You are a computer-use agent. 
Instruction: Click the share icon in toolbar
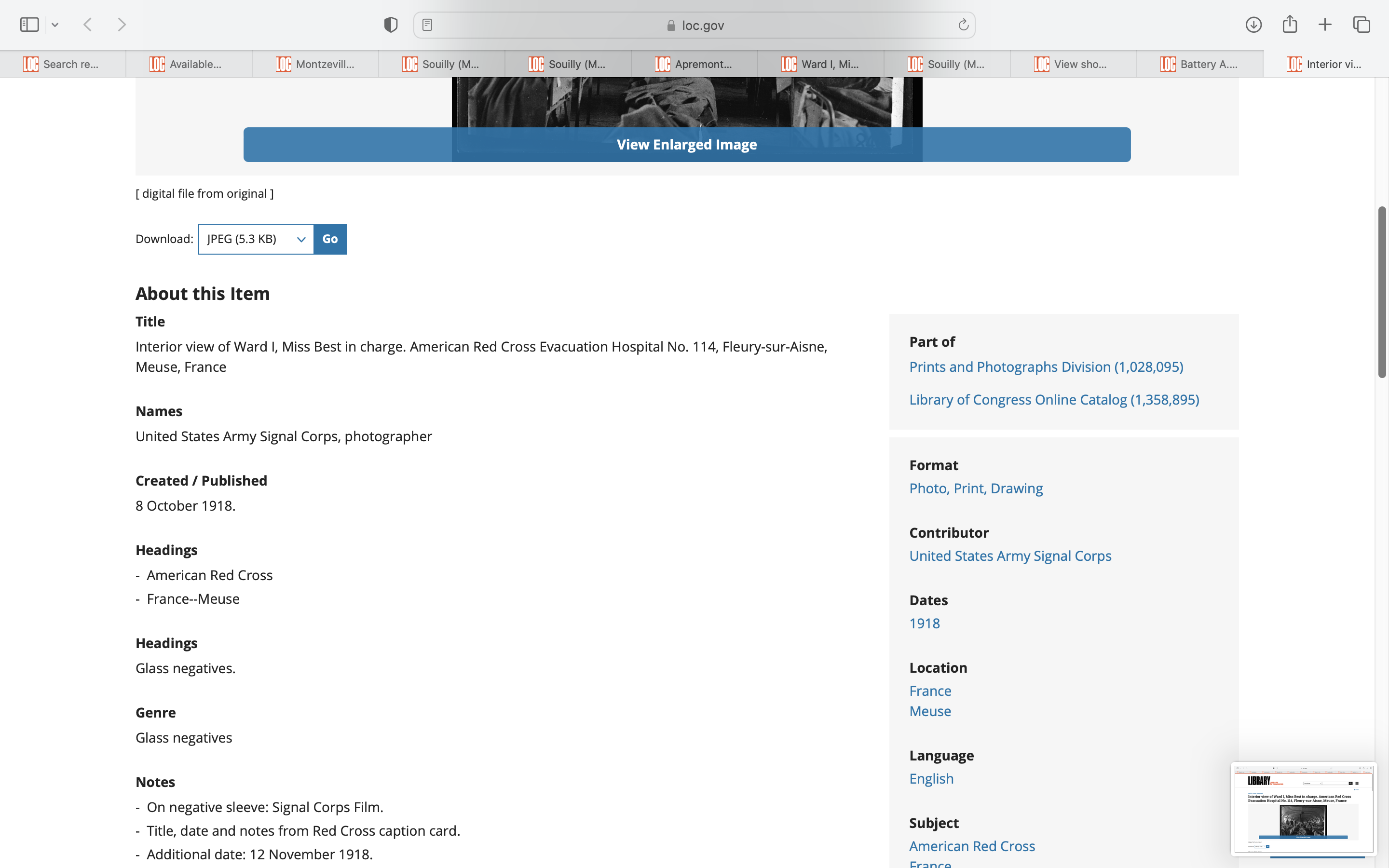tap(1290, 25)
